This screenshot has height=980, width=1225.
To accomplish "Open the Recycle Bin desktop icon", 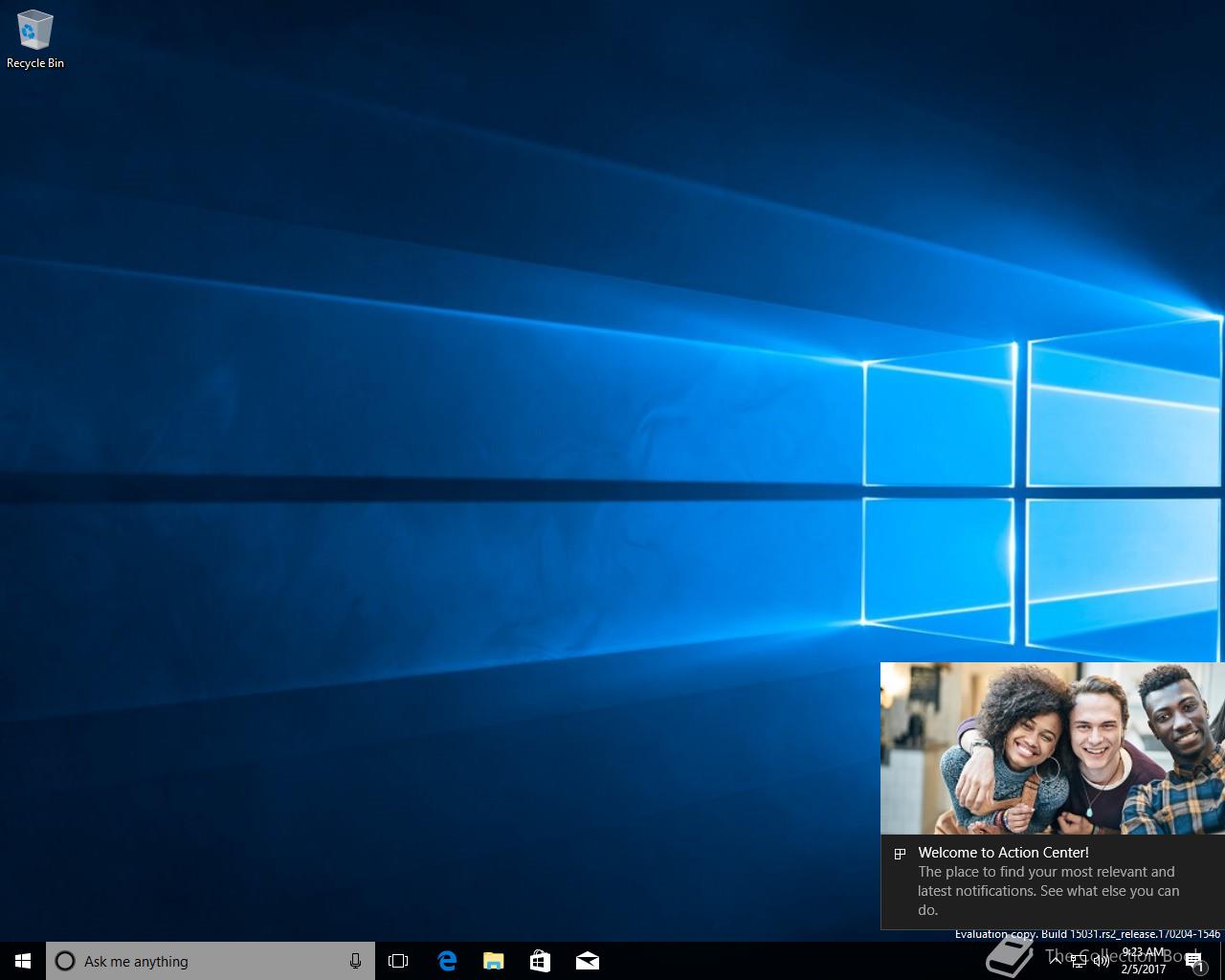I will (x=35, y=39).
